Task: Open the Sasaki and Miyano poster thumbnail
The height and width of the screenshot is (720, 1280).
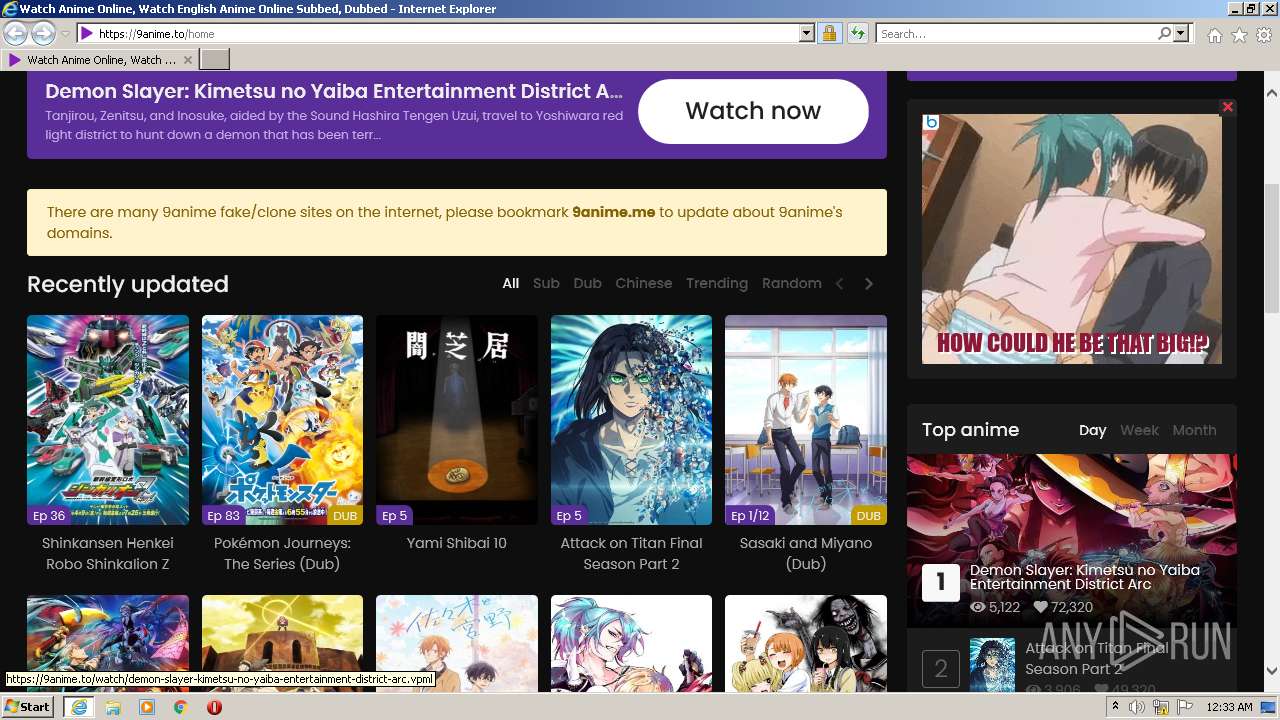Action: 806,420
